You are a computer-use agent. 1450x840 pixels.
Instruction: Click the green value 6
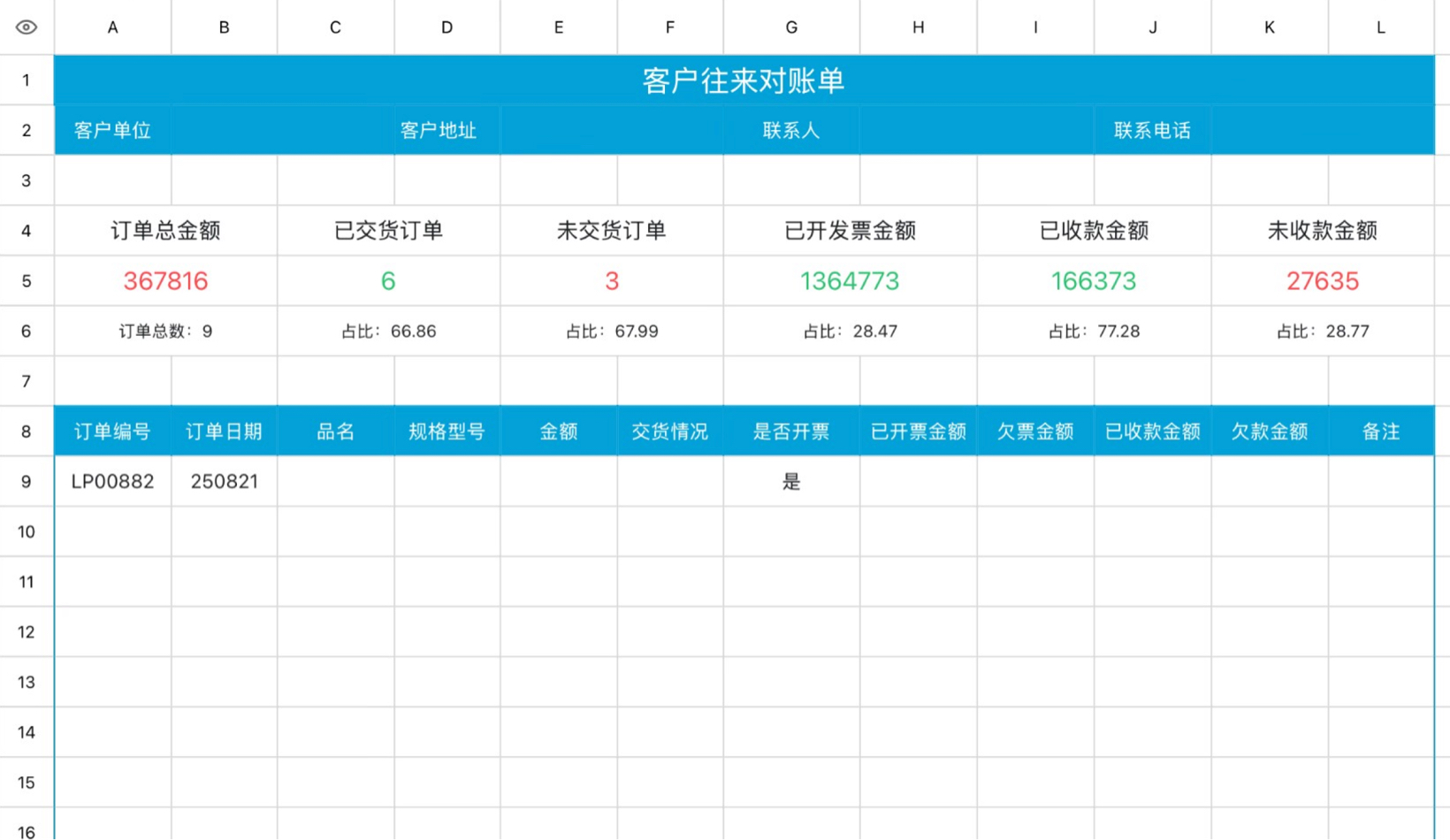tap(389, 281)
